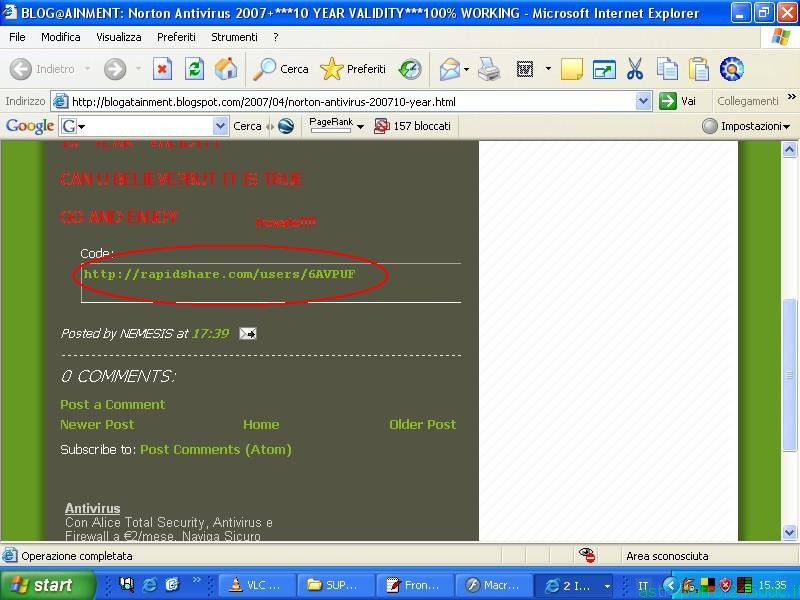The width and height of the screenshot is (800, 600).
Task: Stop loading with the red X icon
Action: tap(162, 69)
